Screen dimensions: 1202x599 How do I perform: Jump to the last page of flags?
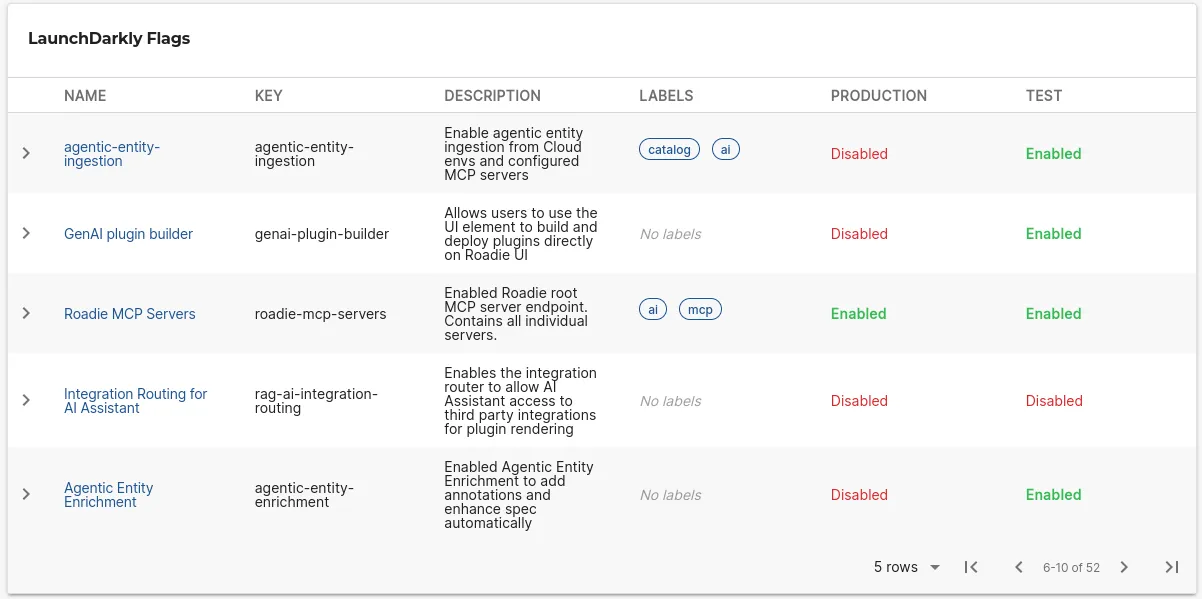pos(1172,567)
